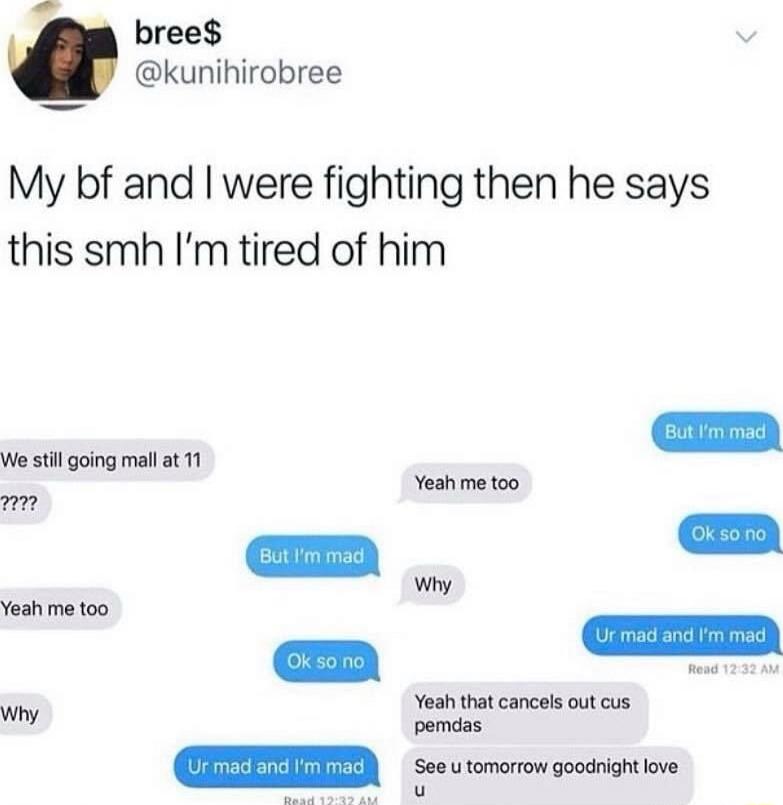783x805 pixels.
Task: Tap right 'Ur mad and I'm mad' bubble
Action: (x=681, y=636)
